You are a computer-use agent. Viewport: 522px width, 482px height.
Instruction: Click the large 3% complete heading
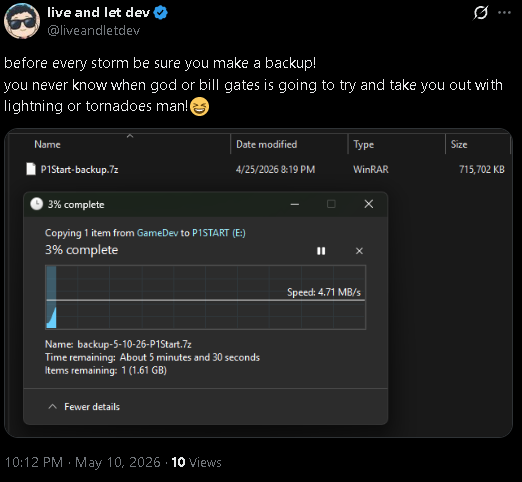pyautogui.click(x=82, y=250)
